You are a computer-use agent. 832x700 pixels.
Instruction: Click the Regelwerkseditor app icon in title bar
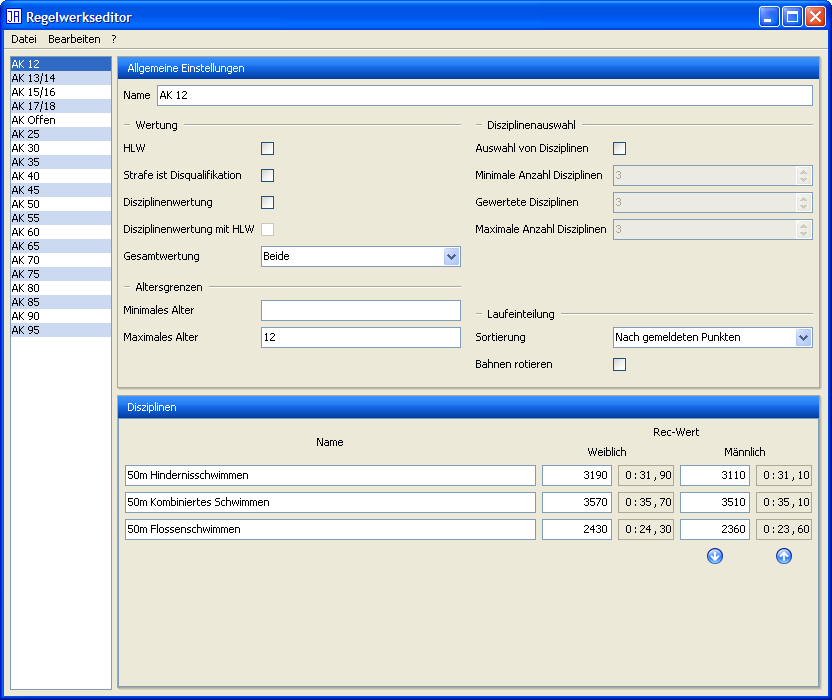point(14,16)
